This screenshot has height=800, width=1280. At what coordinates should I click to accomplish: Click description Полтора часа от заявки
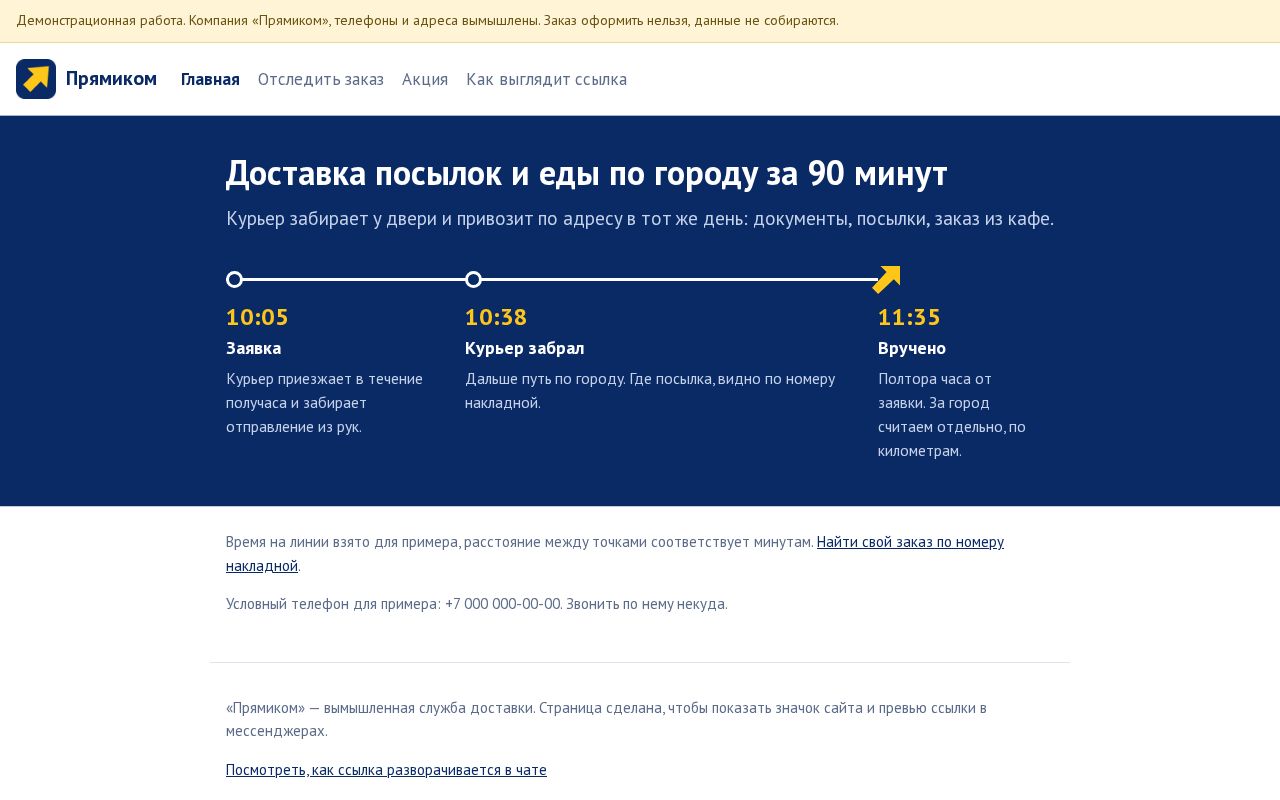(x=952, y=415)
